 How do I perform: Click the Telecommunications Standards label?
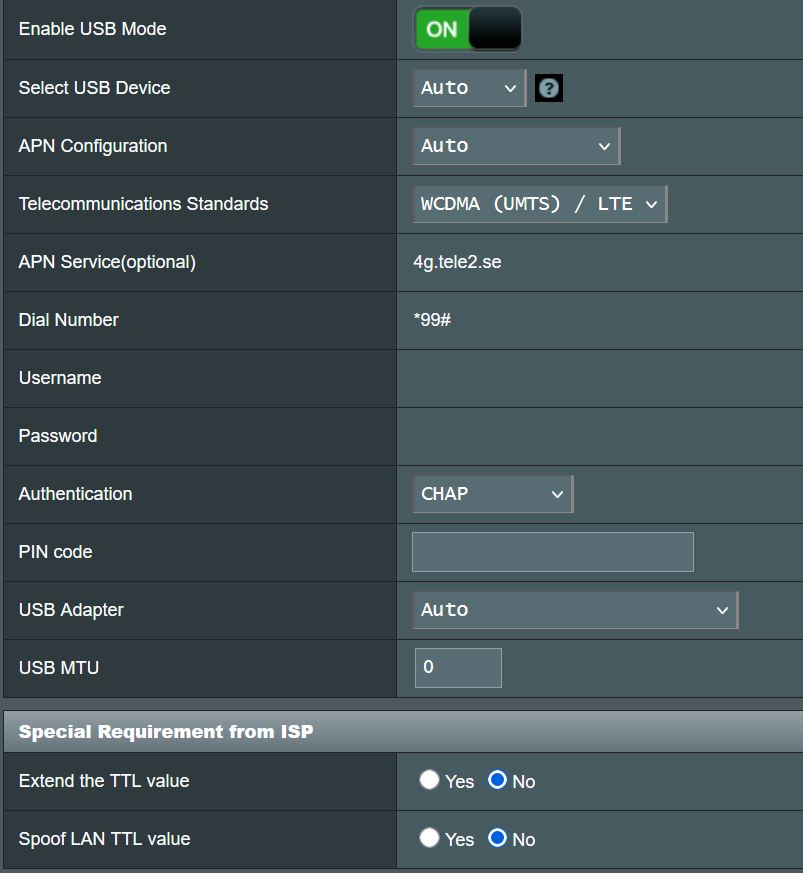[143, 204]
